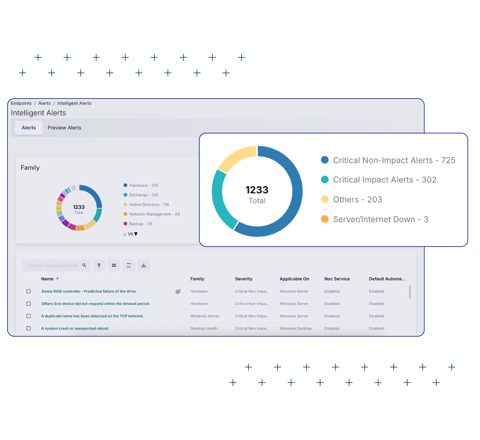Viewport: 480px width, 440px height.
Task: Click in the alerts search input field
Action: click(52, 265)
